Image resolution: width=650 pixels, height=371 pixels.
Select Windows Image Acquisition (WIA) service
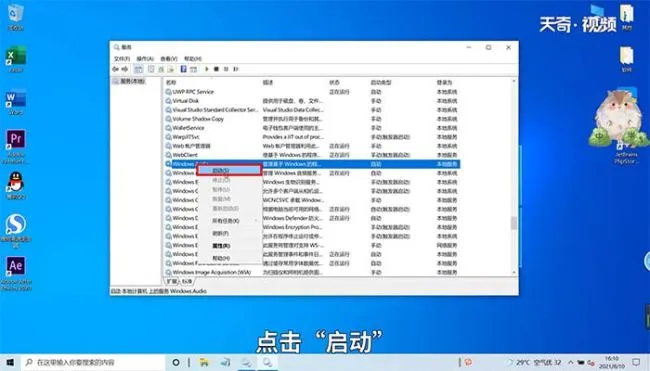(x=312, y=272)
